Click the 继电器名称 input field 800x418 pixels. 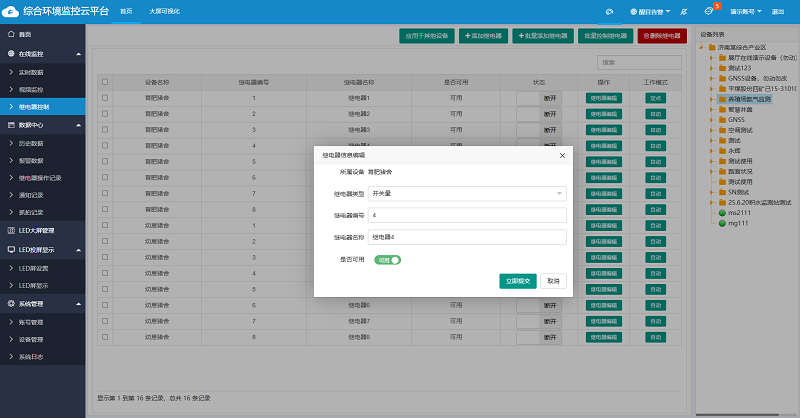(468, 237)
